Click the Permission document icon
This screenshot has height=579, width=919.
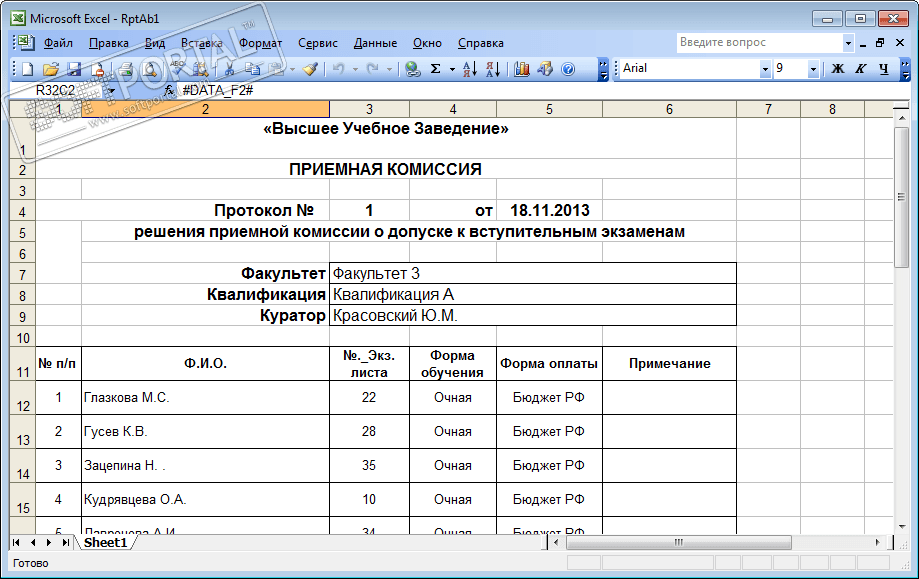(98, 69)
